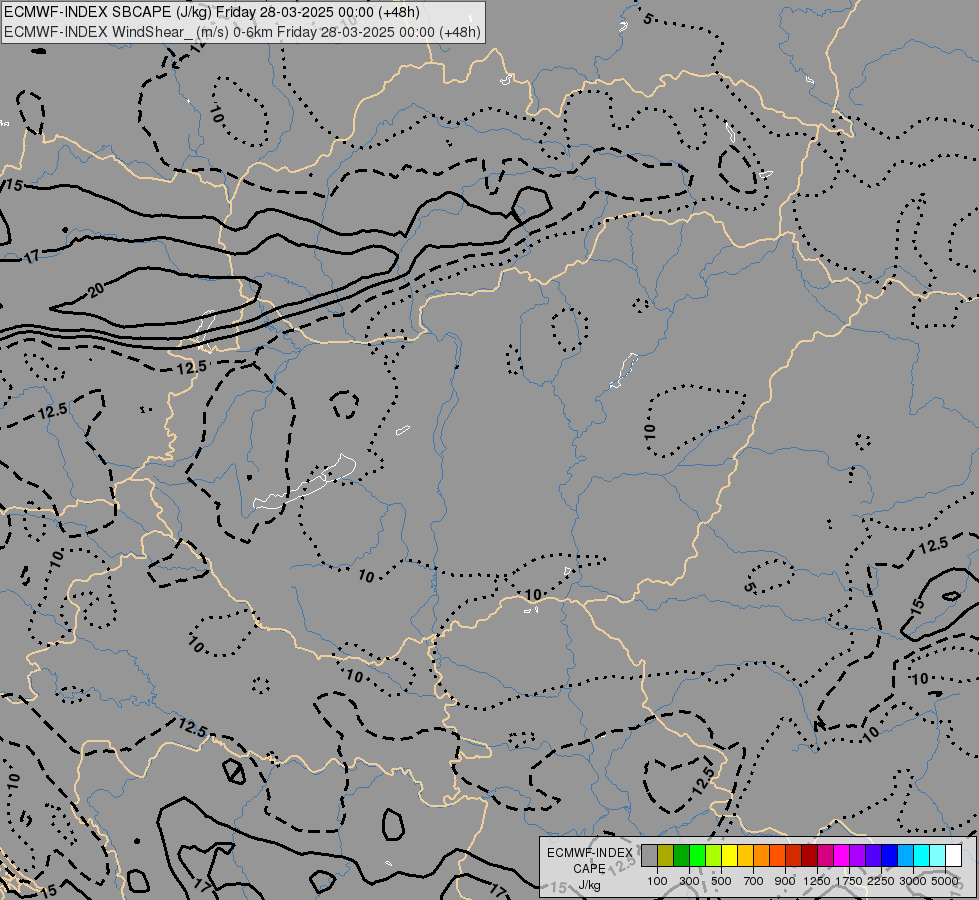Select the bright green legend swatch
The width and height of the screenshot is (979, 900).
(697, 855)
